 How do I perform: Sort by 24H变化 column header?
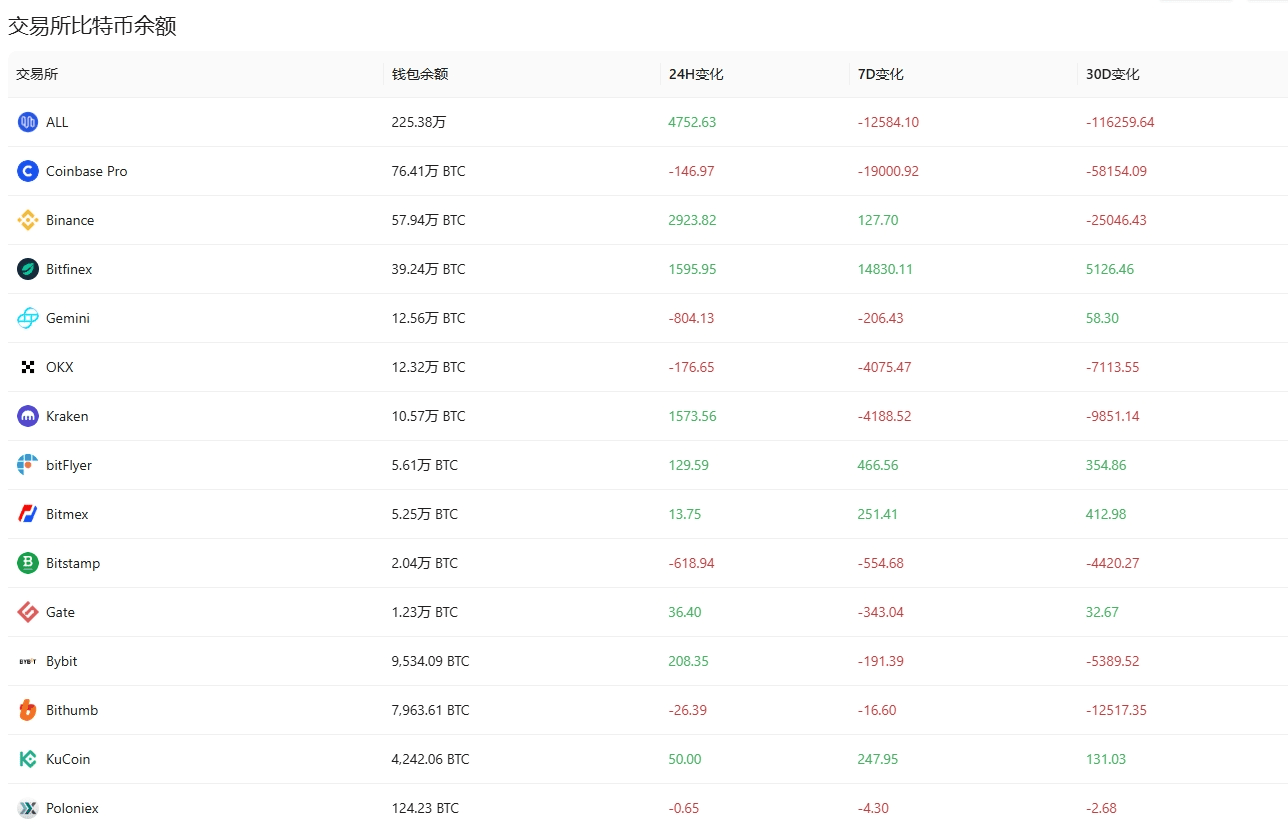tap(696, 74)
